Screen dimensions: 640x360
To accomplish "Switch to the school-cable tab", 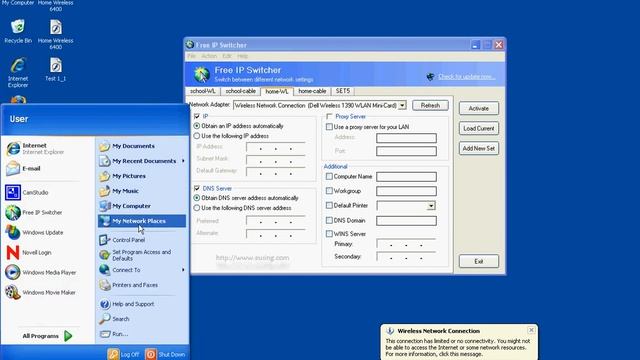I will 240,91.
